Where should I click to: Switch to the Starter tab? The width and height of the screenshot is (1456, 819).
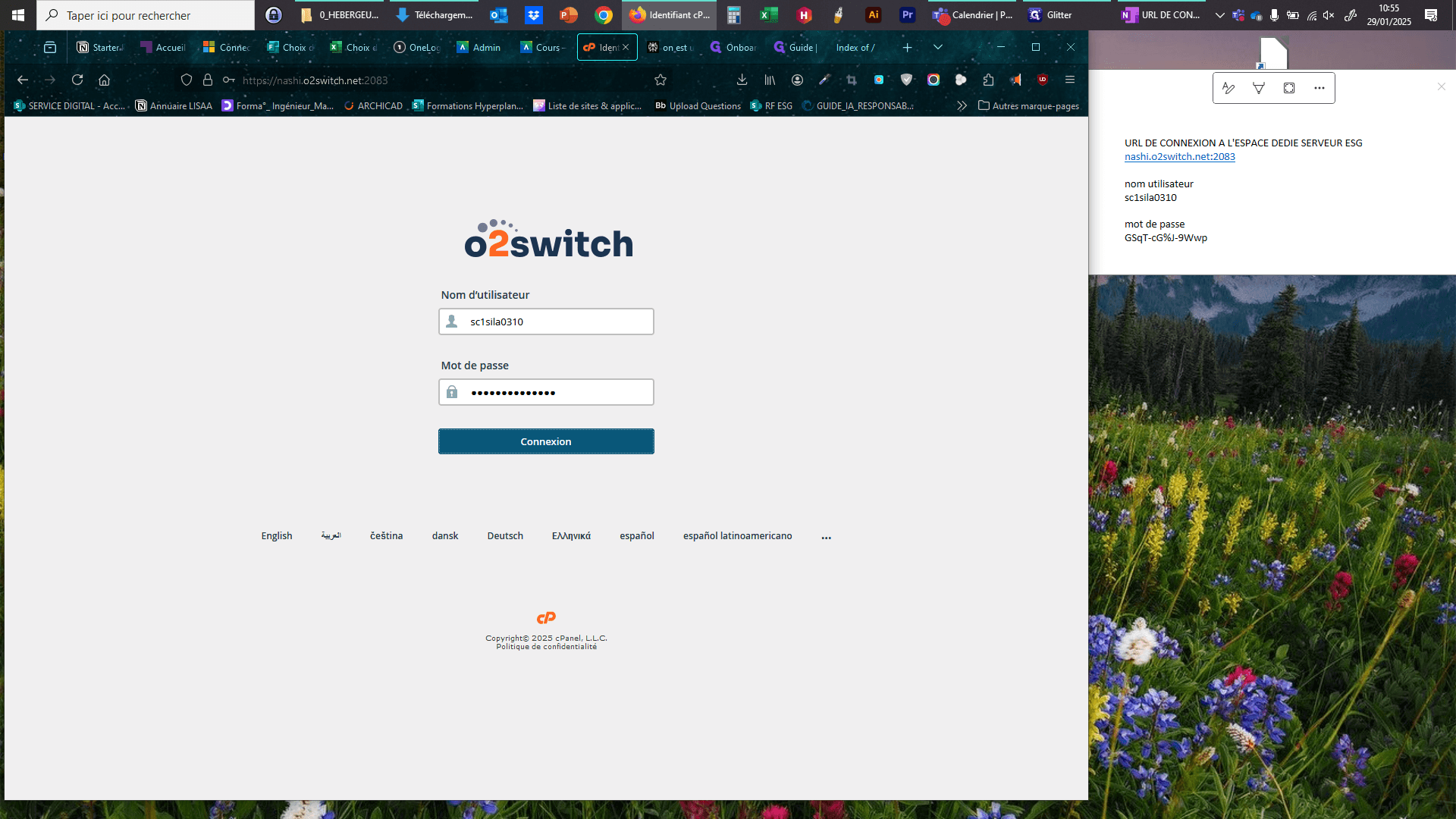(99, 47)
